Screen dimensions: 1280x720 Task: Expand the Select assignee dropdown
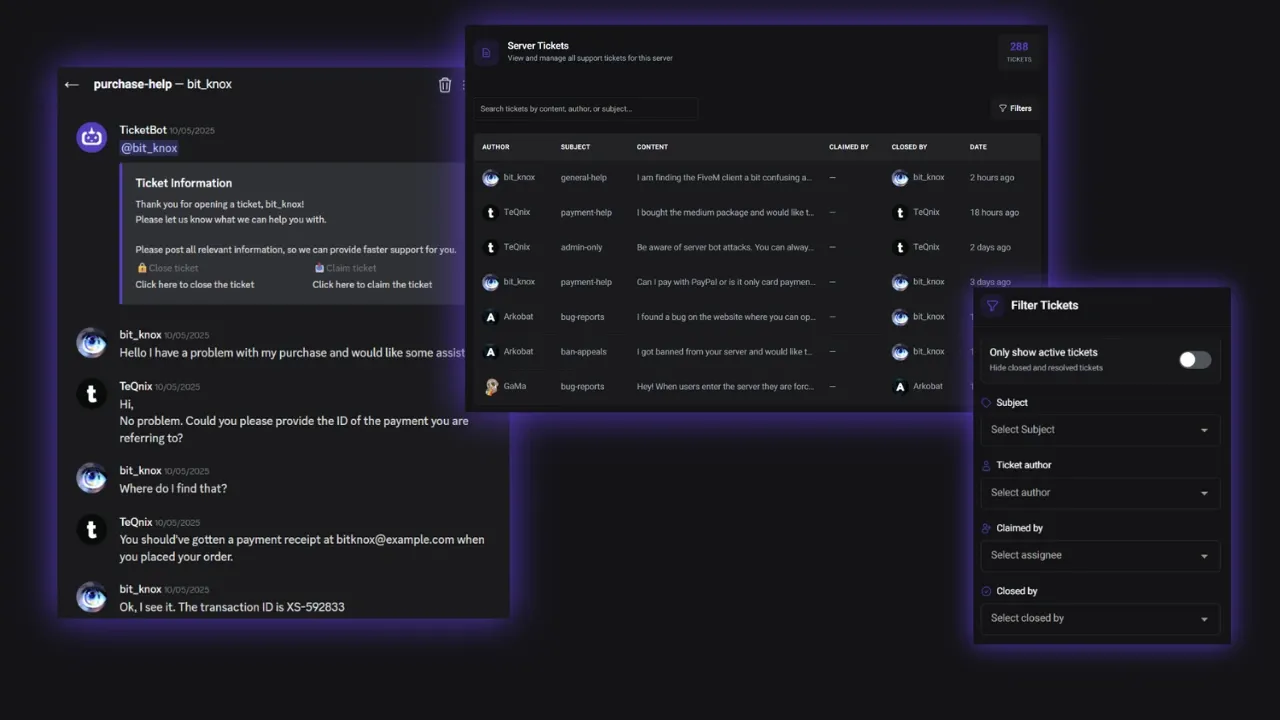1099,556
